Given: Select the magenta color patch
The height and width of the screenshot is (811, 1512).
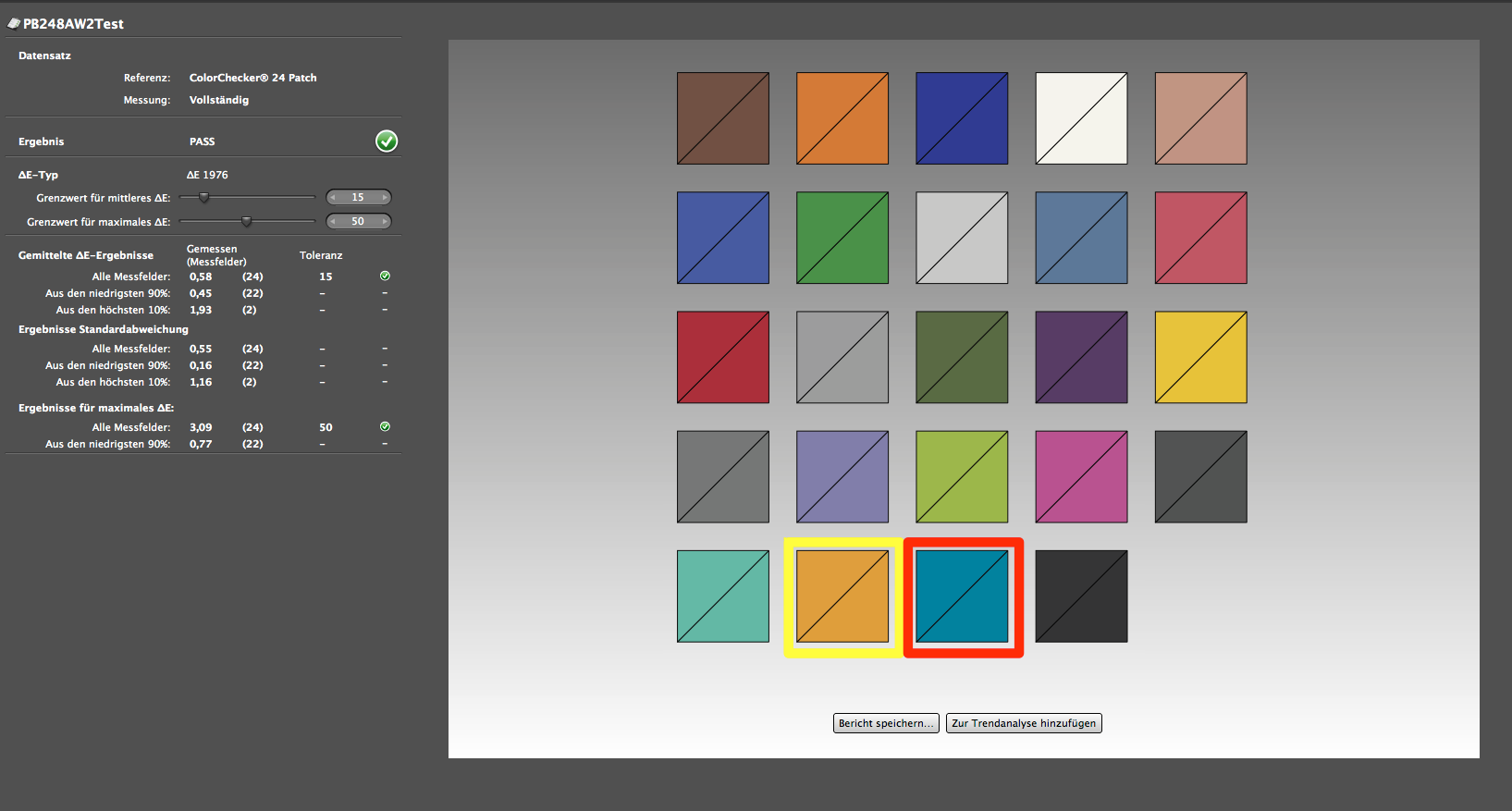Looking at the screenshot, I should [x=1081, y=476].
